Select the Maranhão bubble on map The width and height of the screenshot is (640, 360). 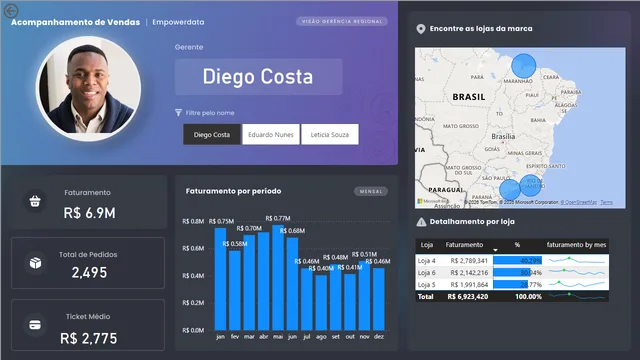point(524,66)
